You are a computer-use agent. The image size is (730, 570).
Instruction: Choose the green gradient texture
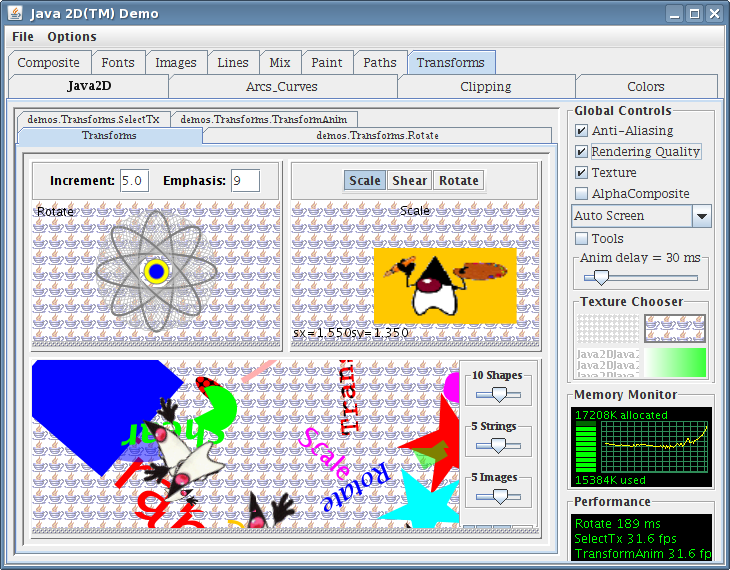click(x=676, y=361)
